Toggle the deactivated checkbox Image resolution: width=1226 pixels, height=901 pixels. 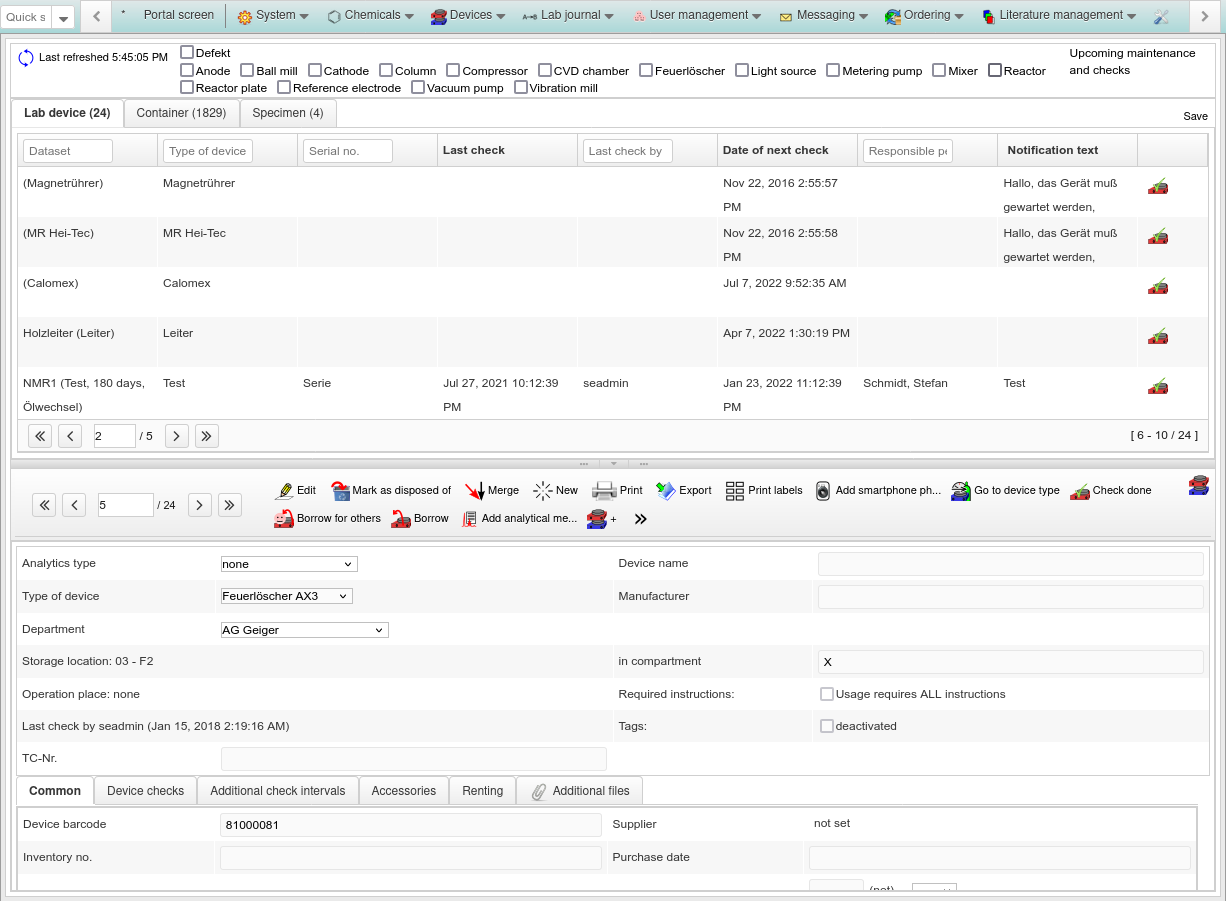coord(827,726)
